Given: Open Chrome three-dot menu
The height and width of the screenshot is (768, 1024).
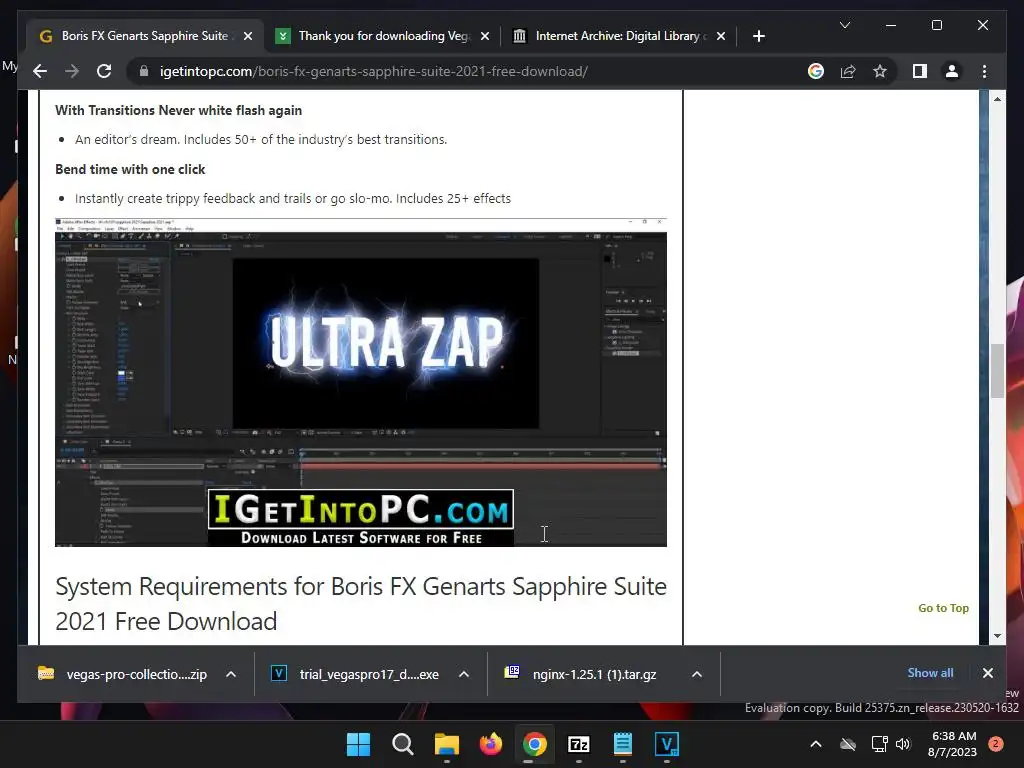Looking at the screenshot, I should point(984,71).
